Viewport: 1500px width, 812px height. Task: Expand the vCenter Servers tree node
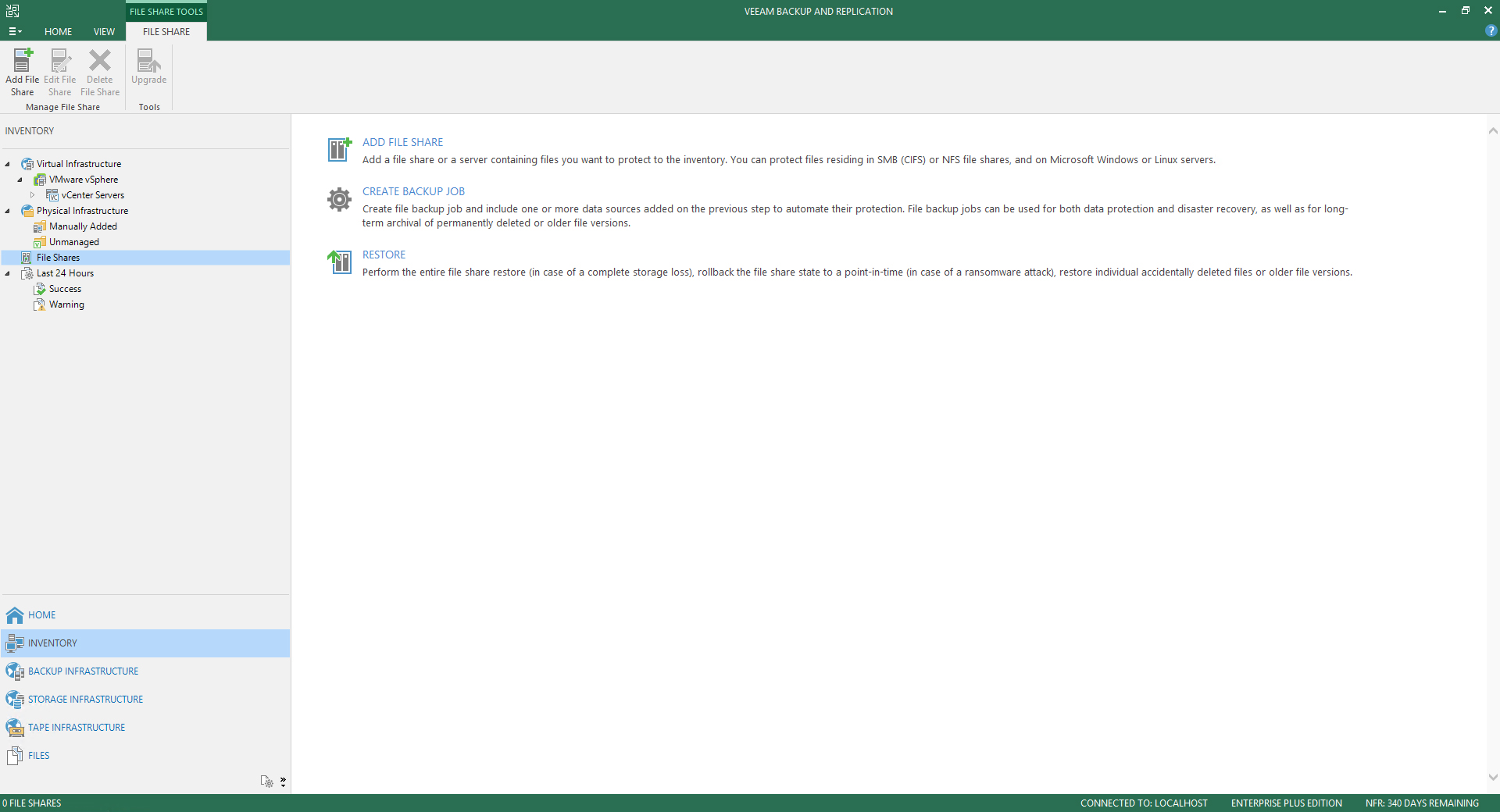point(33,195)
